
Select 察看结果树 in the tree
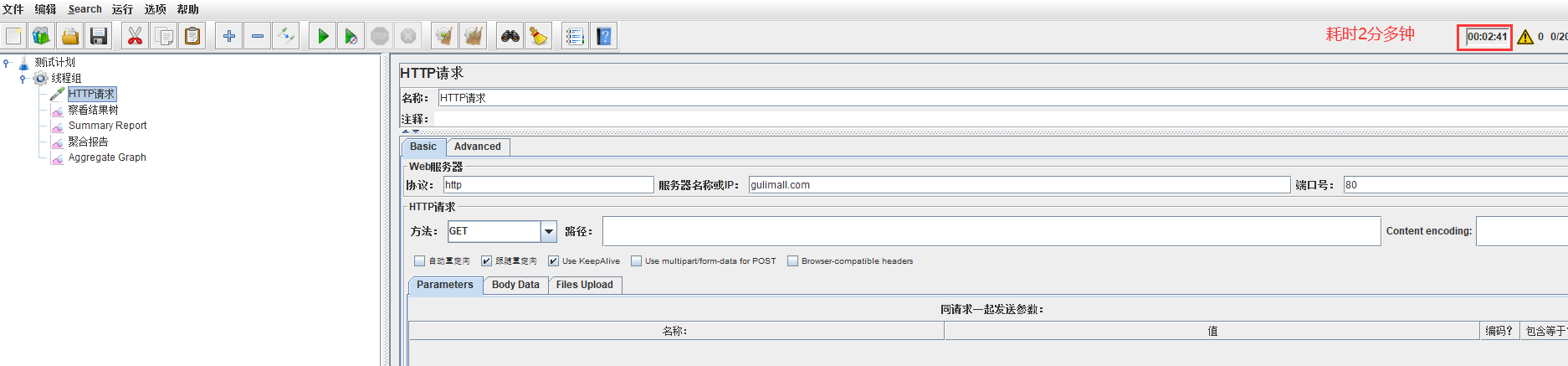(x=93, y=110)
